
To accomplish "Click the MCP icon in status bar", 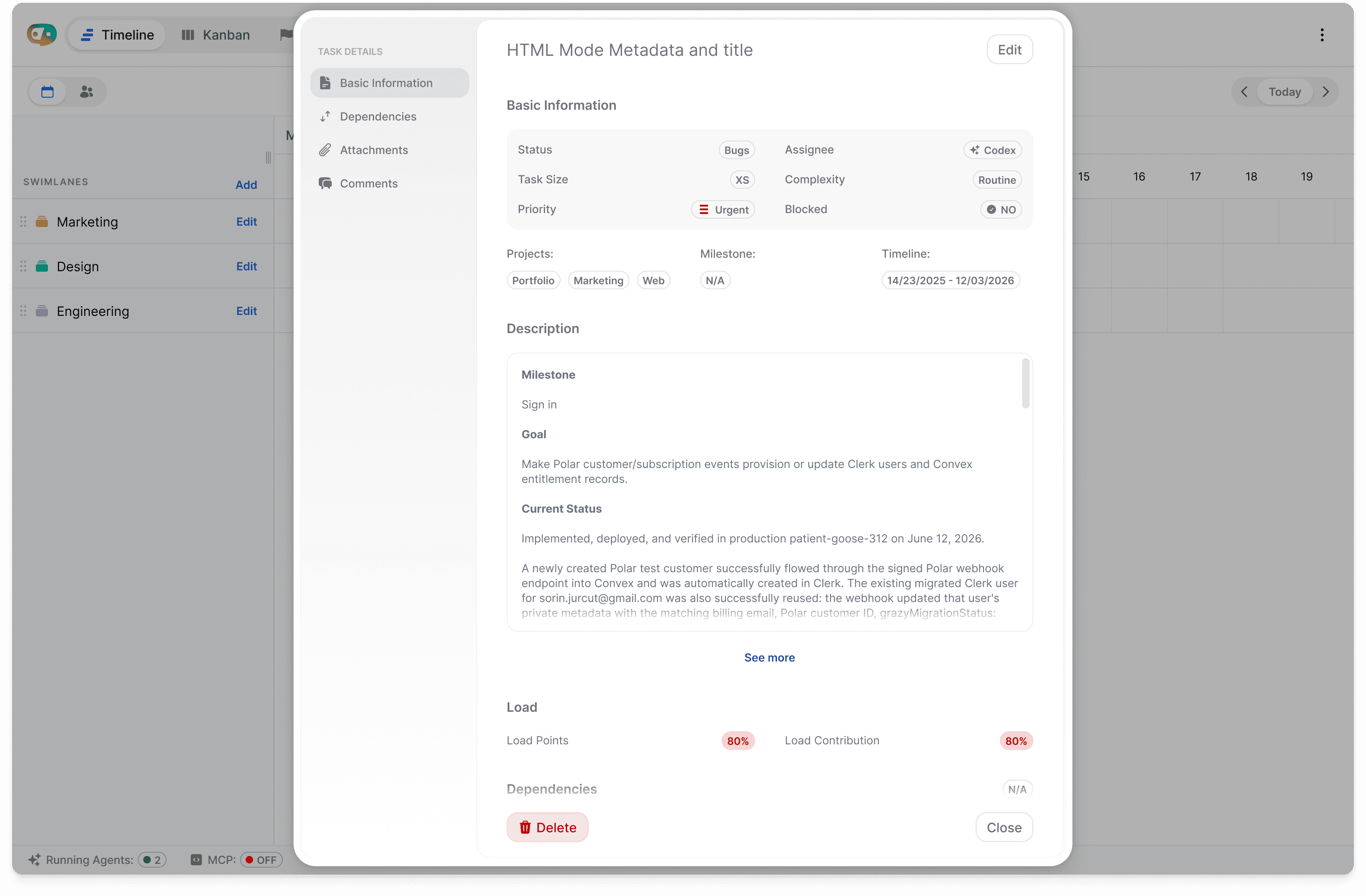I will pos(196,860).
